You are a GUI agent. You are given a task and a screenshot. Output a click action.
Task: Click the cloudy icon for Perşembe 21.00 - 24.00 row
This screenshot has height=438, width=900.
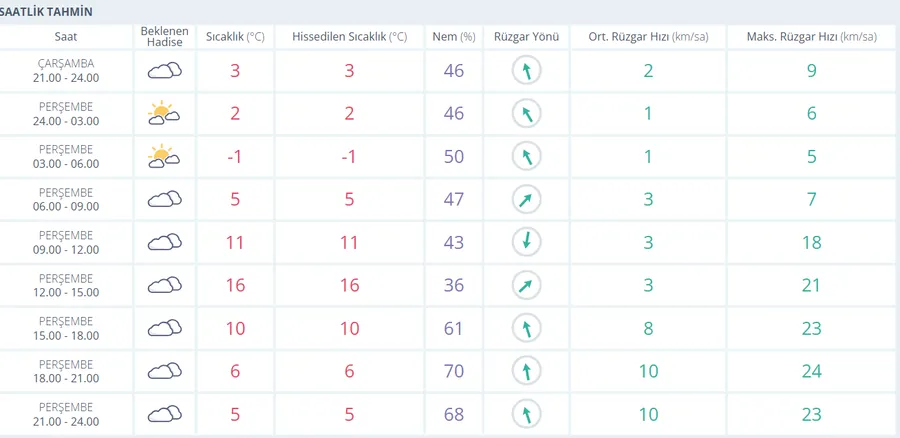pos(165,414)
